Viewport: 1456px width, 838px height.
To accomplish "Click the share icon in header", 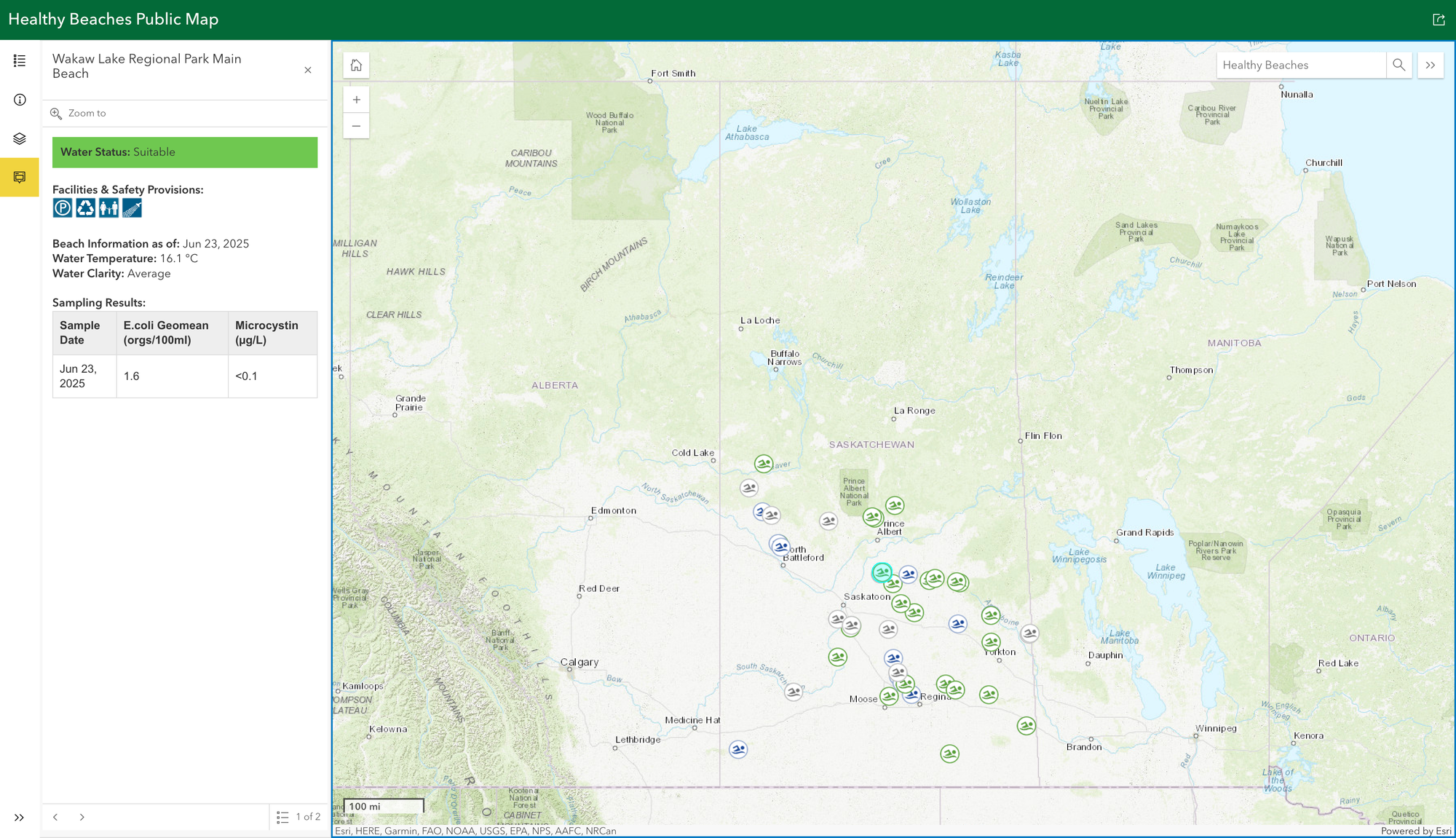I will [1439, 20].
